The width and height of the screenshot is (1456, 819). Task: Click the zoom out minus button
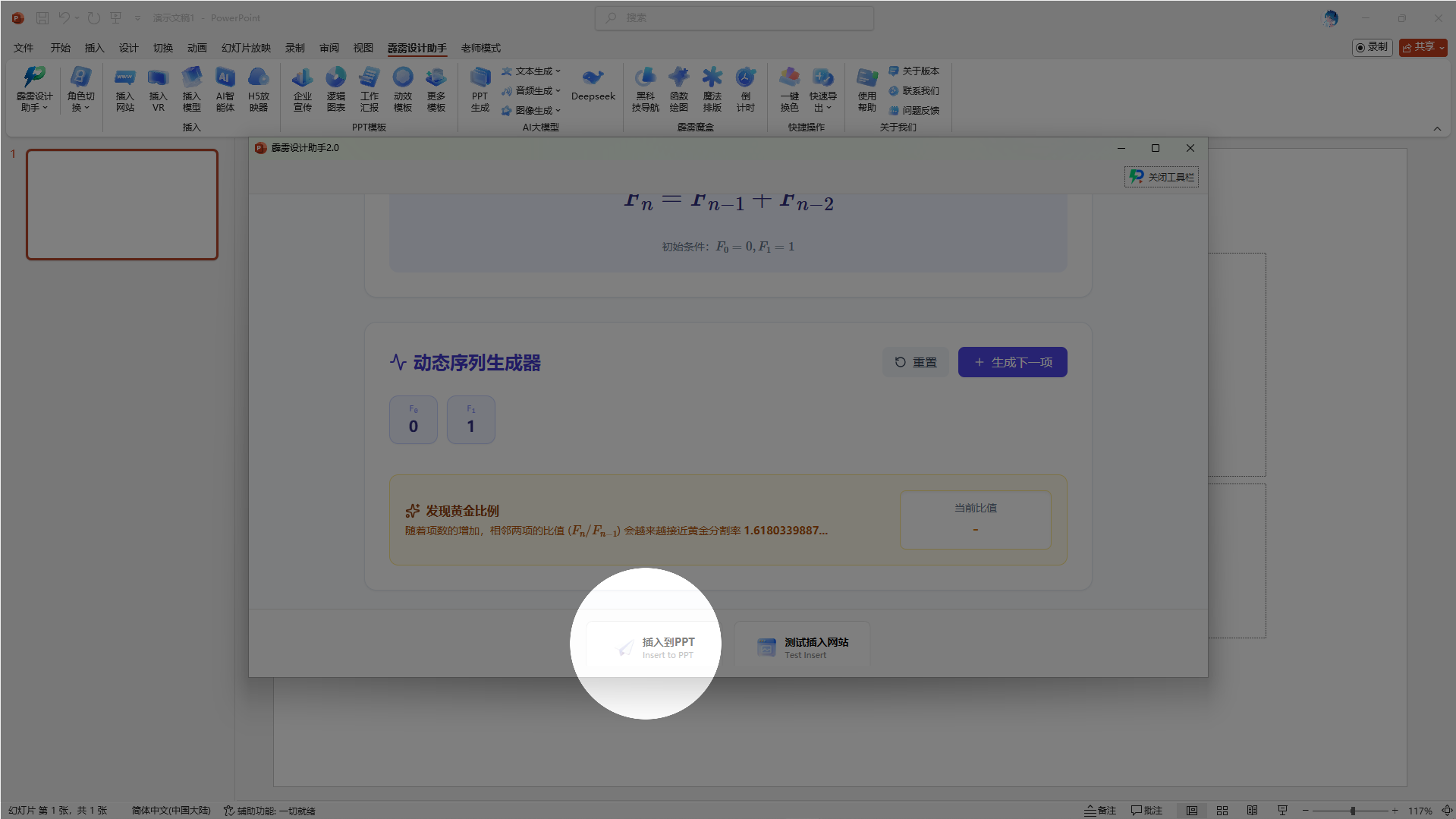tap(1306, 811)
